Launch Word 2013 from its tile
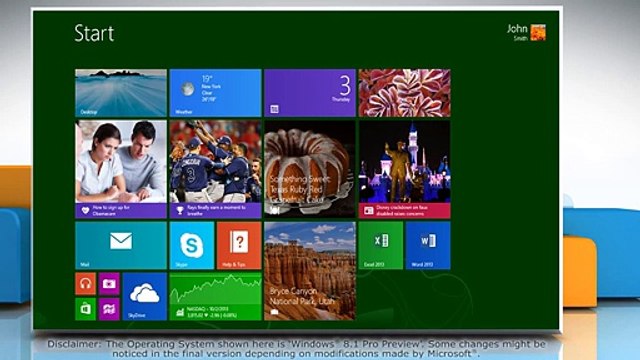 coord(428,245)
